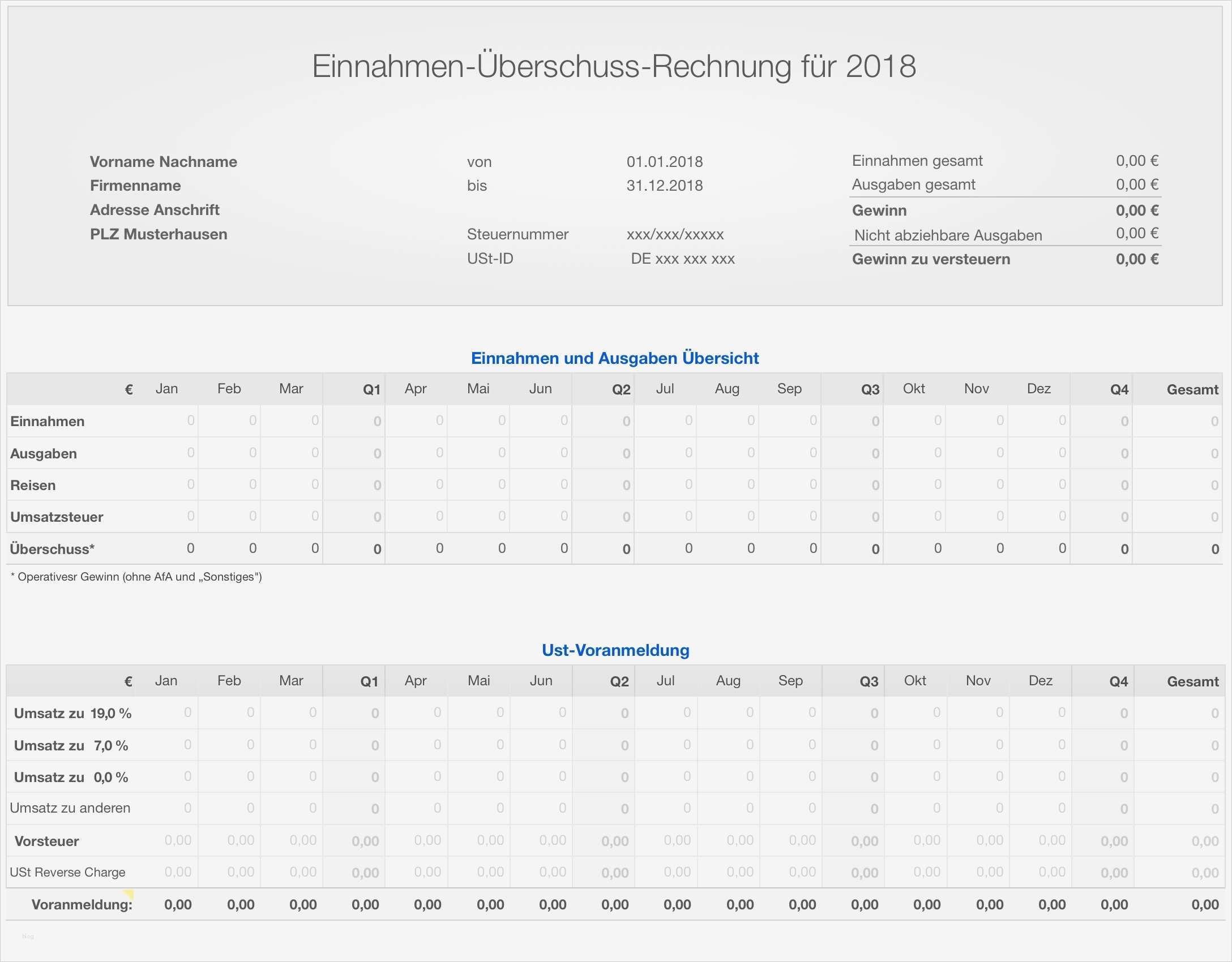This screenshot has height=962, width=1232.
Task: Click the Gesamt column header in upper table
Action: point(1193,389)
